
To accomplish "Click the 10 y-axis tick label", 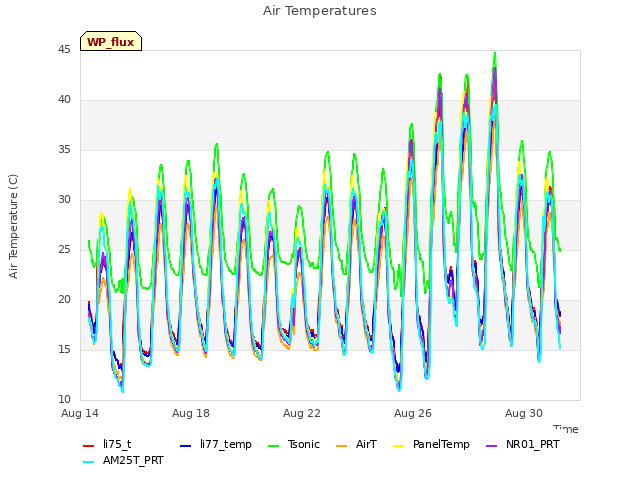I will pos(64,399).
